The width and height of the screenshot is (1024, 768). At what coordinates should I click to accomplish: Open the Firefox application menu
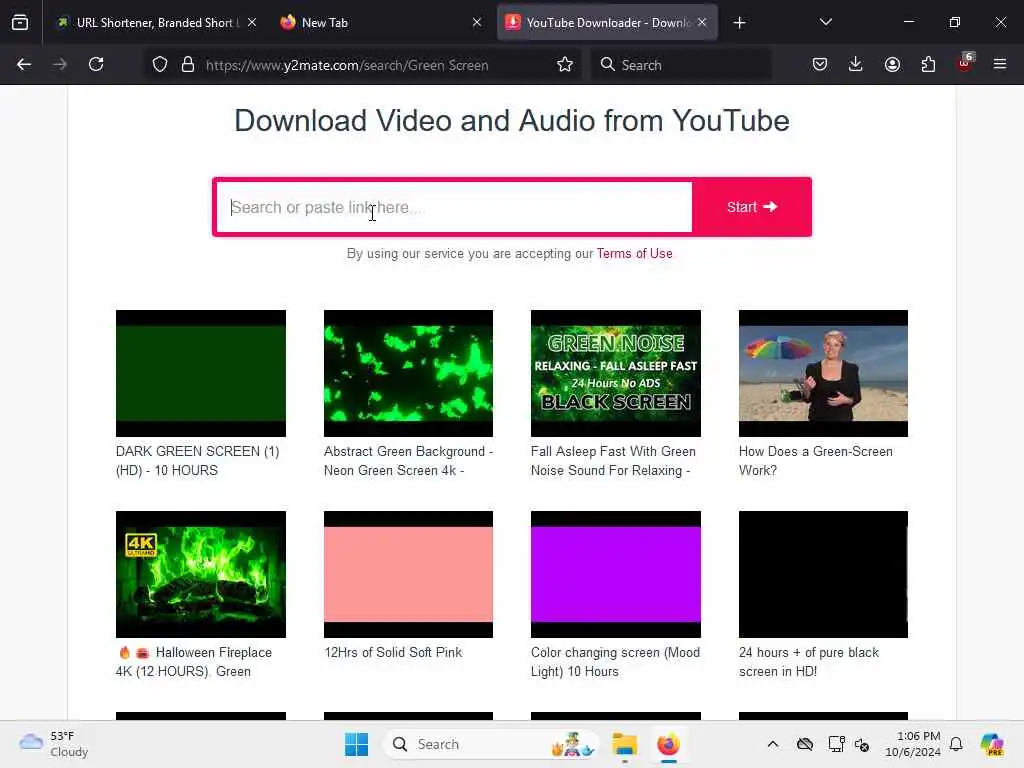point(1000,64)
